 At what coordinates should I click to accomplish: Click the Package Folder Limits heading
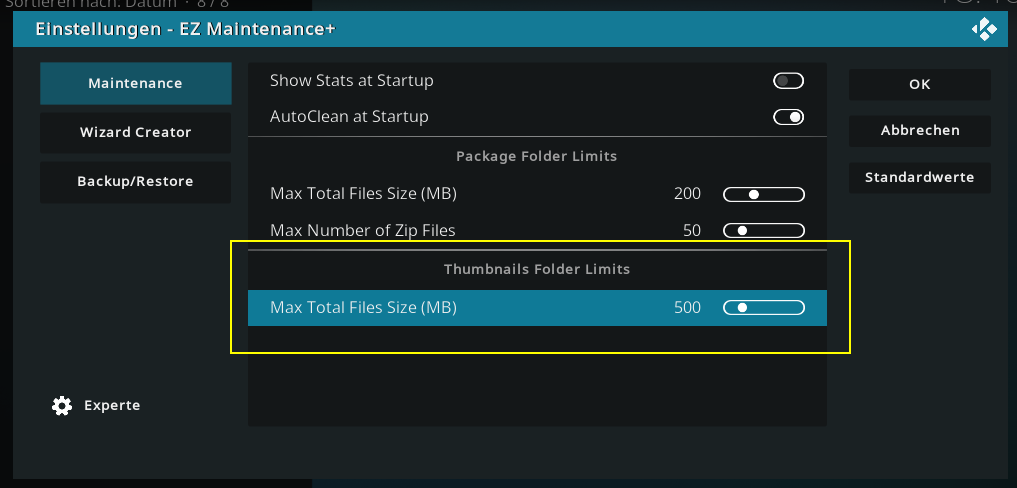(536, 156)
